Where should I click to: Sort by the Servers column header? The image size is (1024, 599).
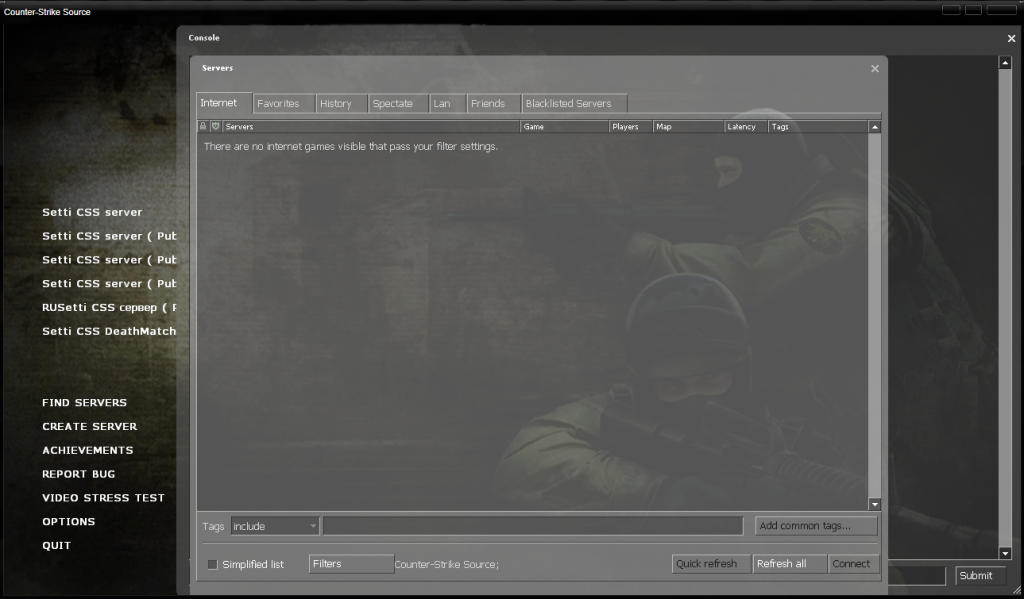371,127
